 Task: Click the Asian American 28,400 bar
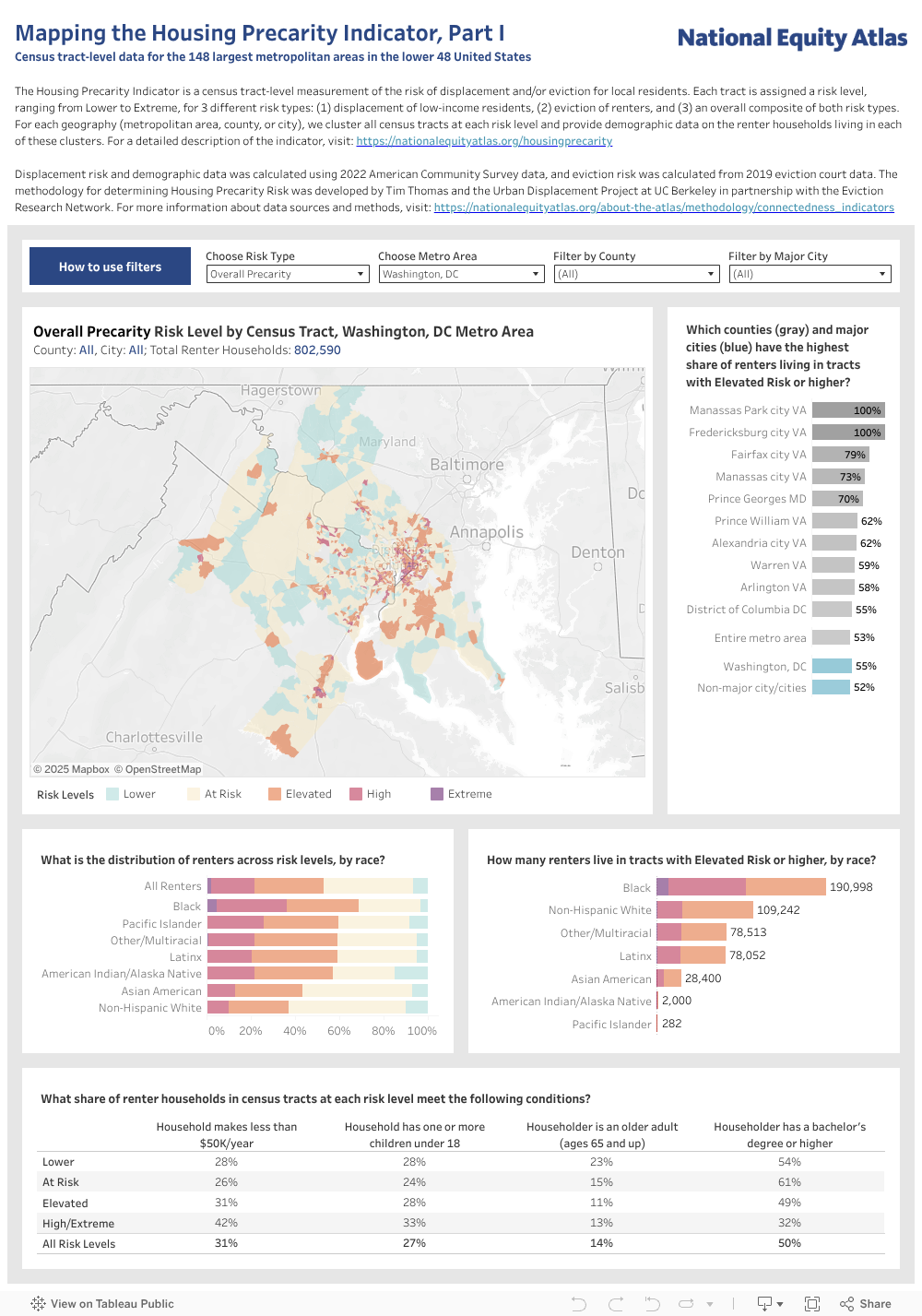[668, 978]
